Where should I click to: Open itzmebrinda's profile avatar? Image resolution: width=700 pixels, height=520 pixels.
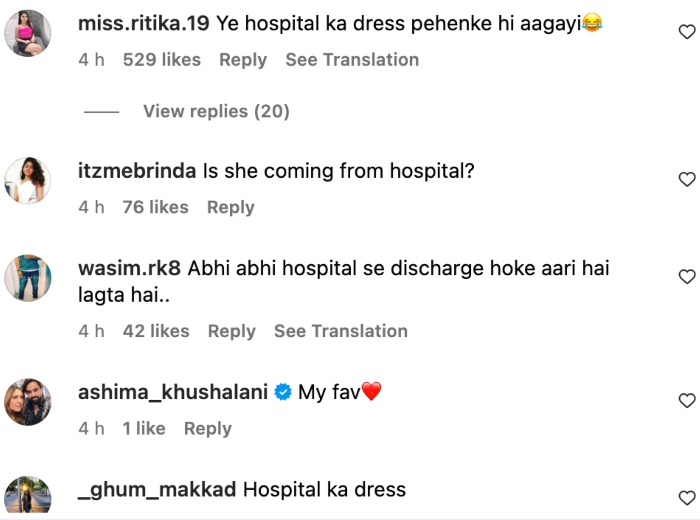coord(28,180)
